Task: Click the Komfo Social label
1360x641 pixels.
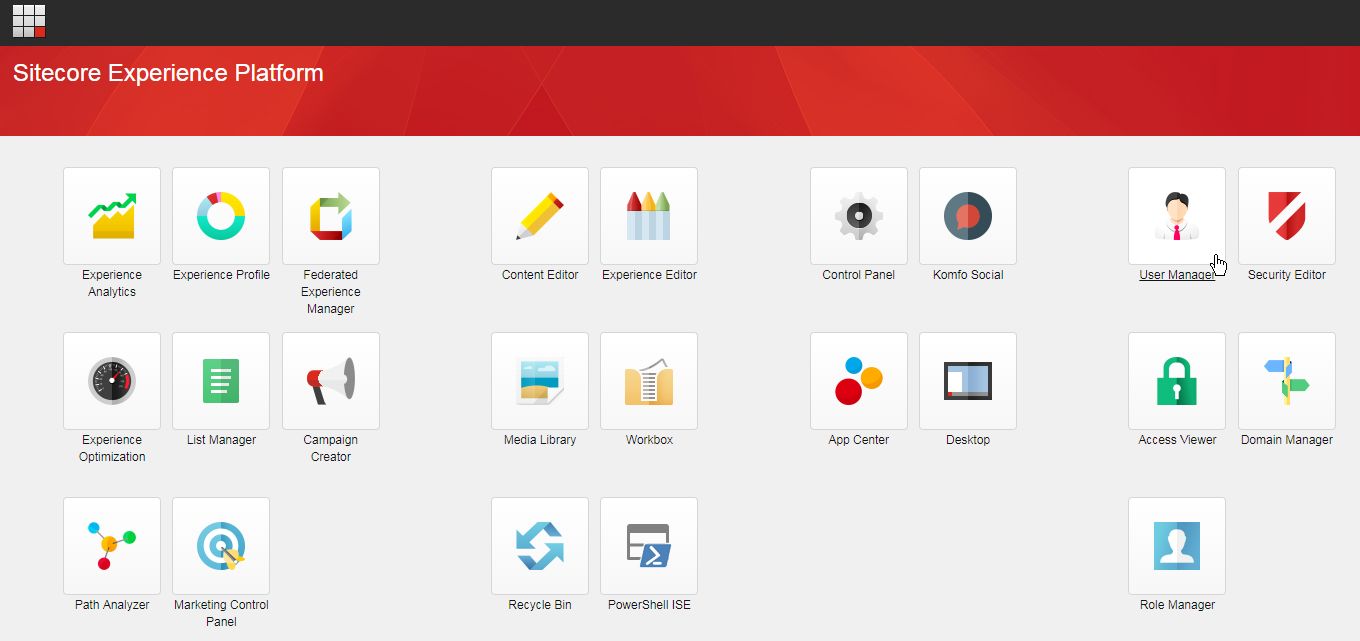Action: (968, 275)
